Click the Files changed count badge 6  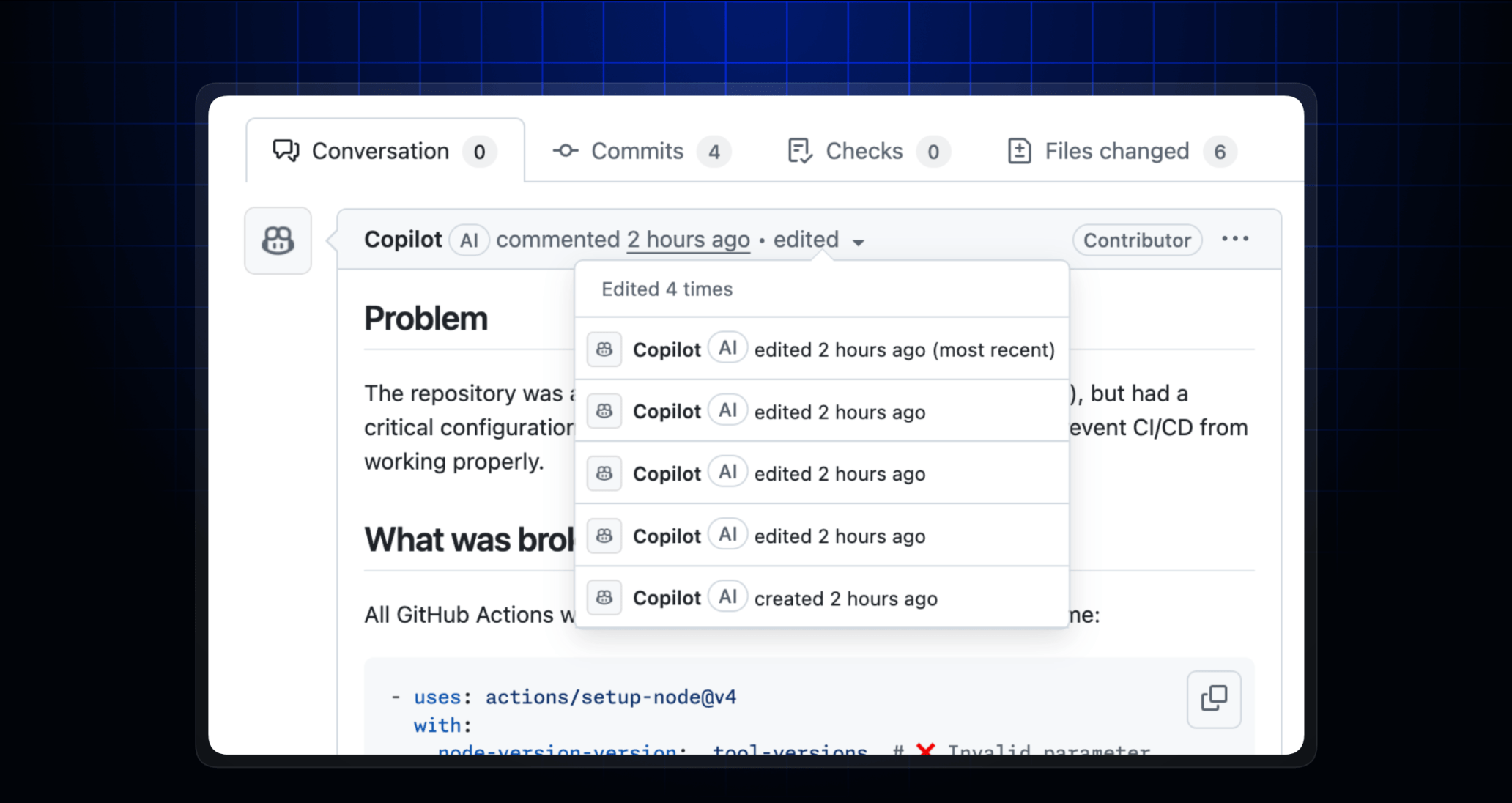tap(1220, 152)
